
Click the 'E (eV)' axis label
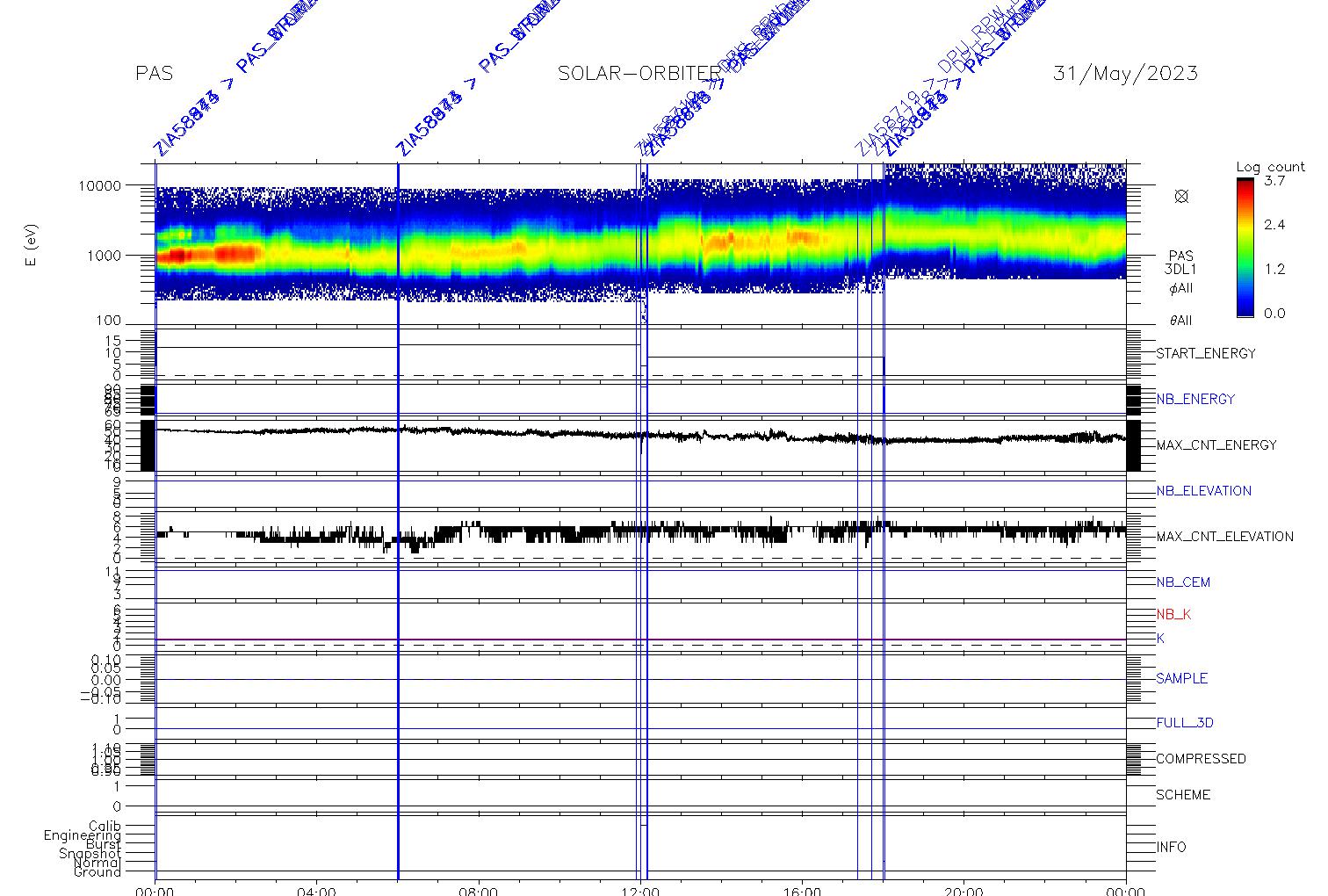pyautogui.click(x=32, y=245)
